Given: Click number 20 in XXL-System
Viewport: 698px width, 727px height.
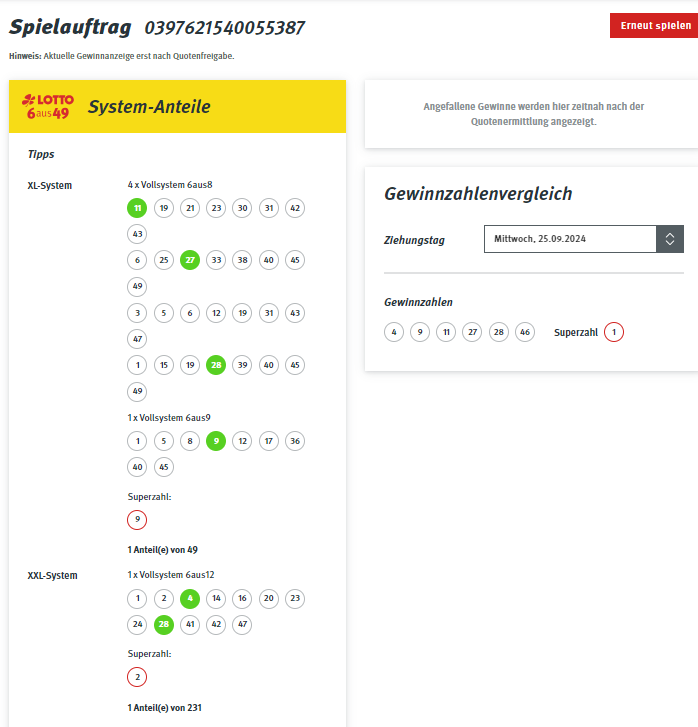Looking at the screenshot, I should (269, 598).
